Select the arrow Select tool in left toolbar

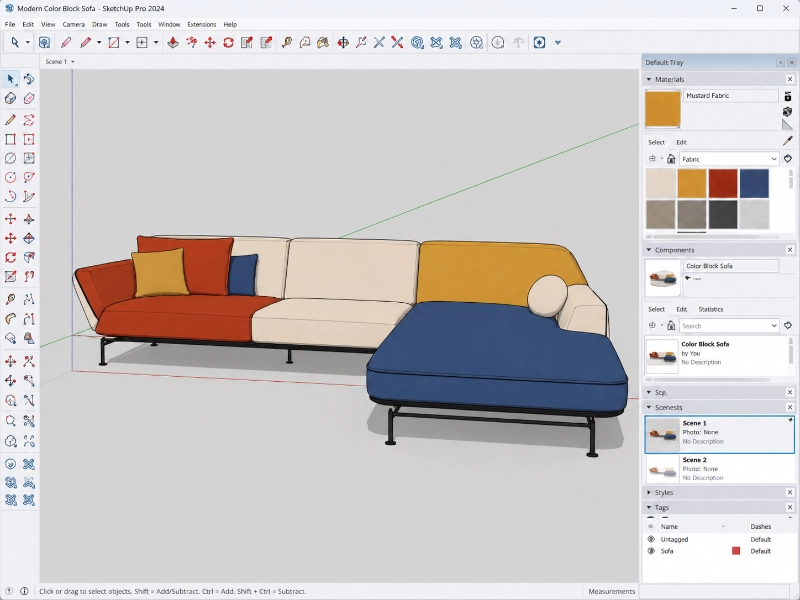click(x=11, y=79)
